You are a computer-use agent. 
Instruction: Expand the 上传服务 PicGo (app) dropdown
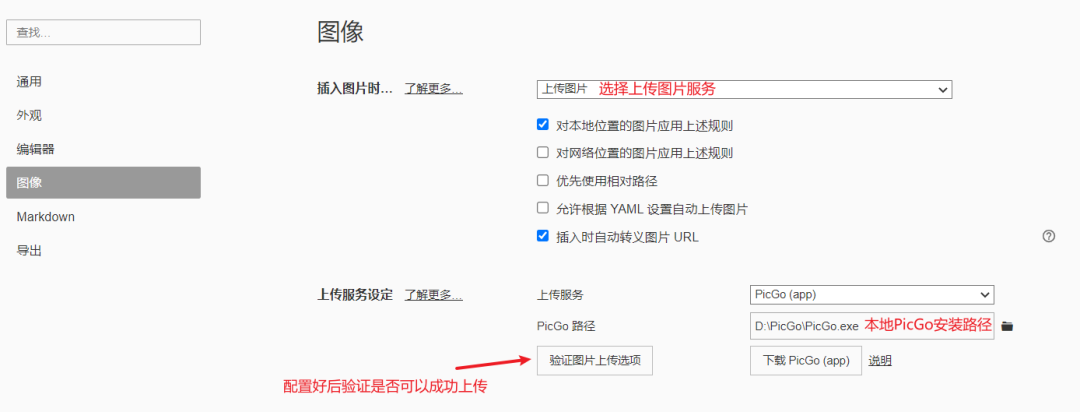(872, 295)
